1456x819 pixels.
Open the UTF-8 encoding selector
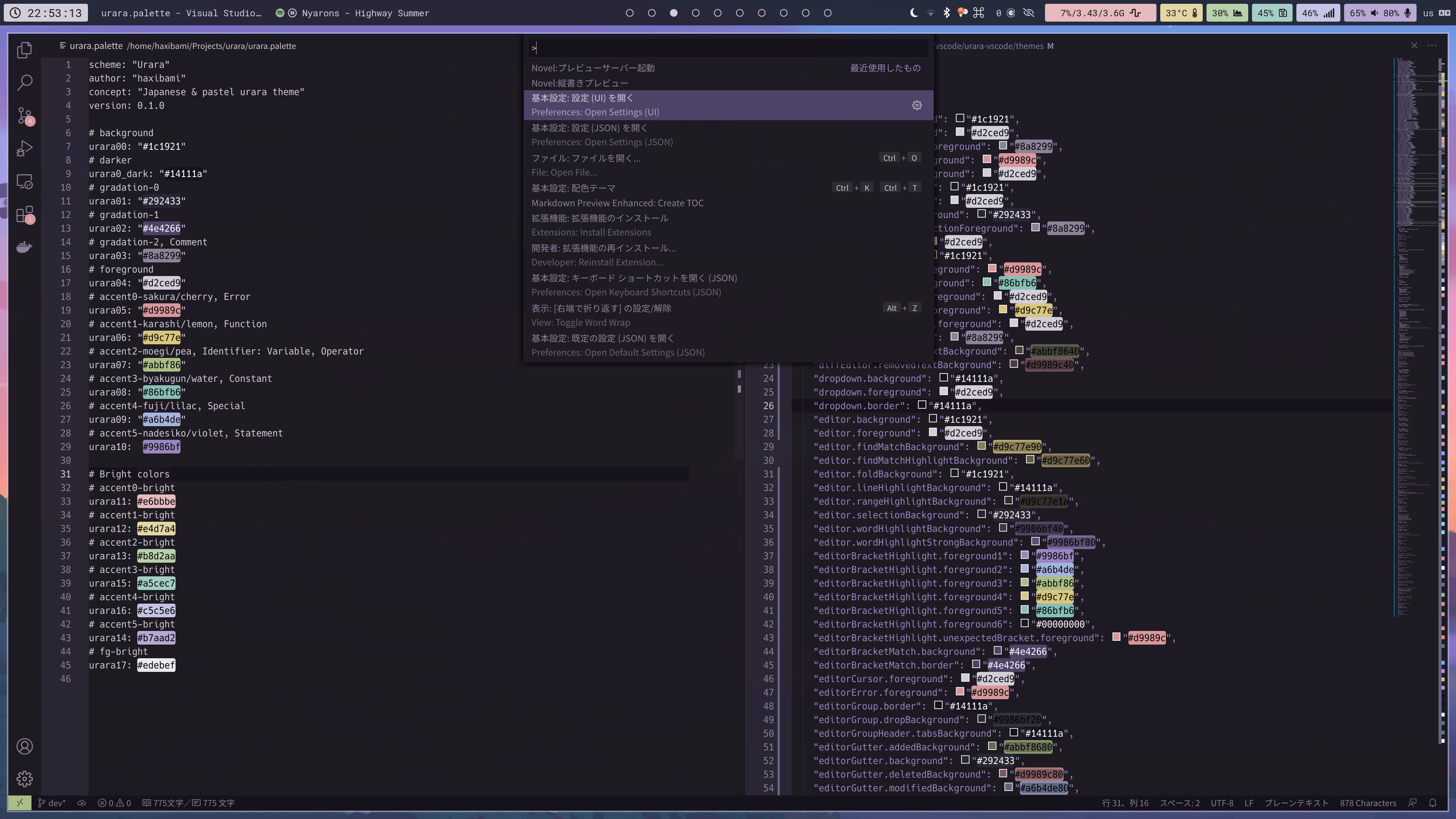(1221, 803)
